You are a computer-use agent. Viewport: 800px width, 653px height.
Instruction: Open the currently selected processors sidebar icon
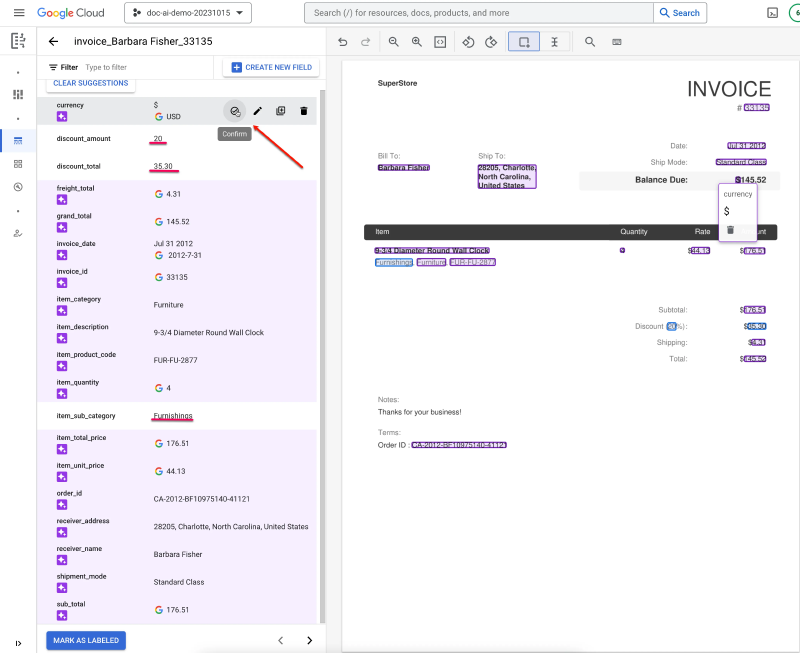(x=18, y=141)
